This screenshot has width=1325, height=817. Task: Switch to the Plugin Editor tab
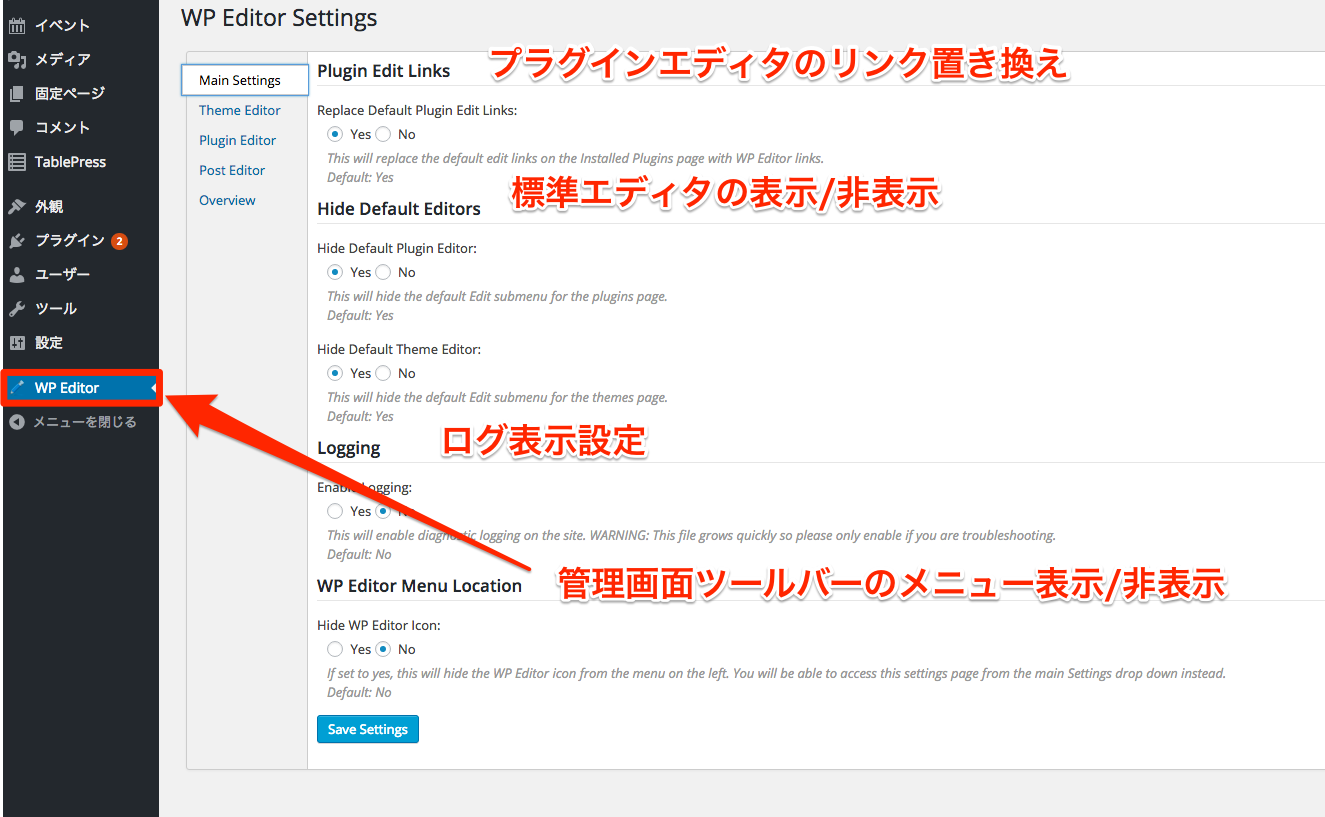pos(238,140)
